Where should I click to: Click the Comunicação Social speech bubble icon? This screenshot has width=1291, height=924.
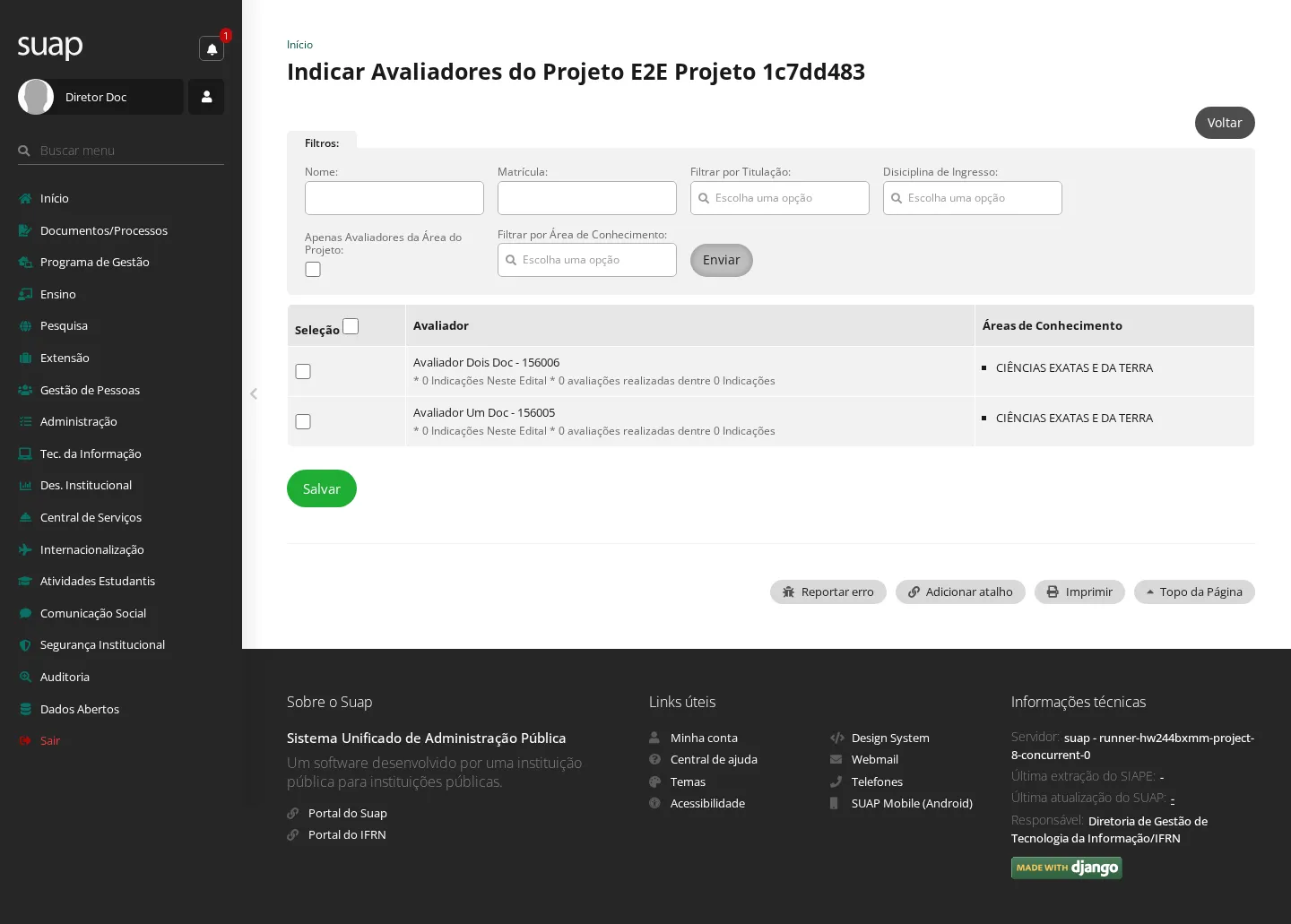tap(25, 613)
